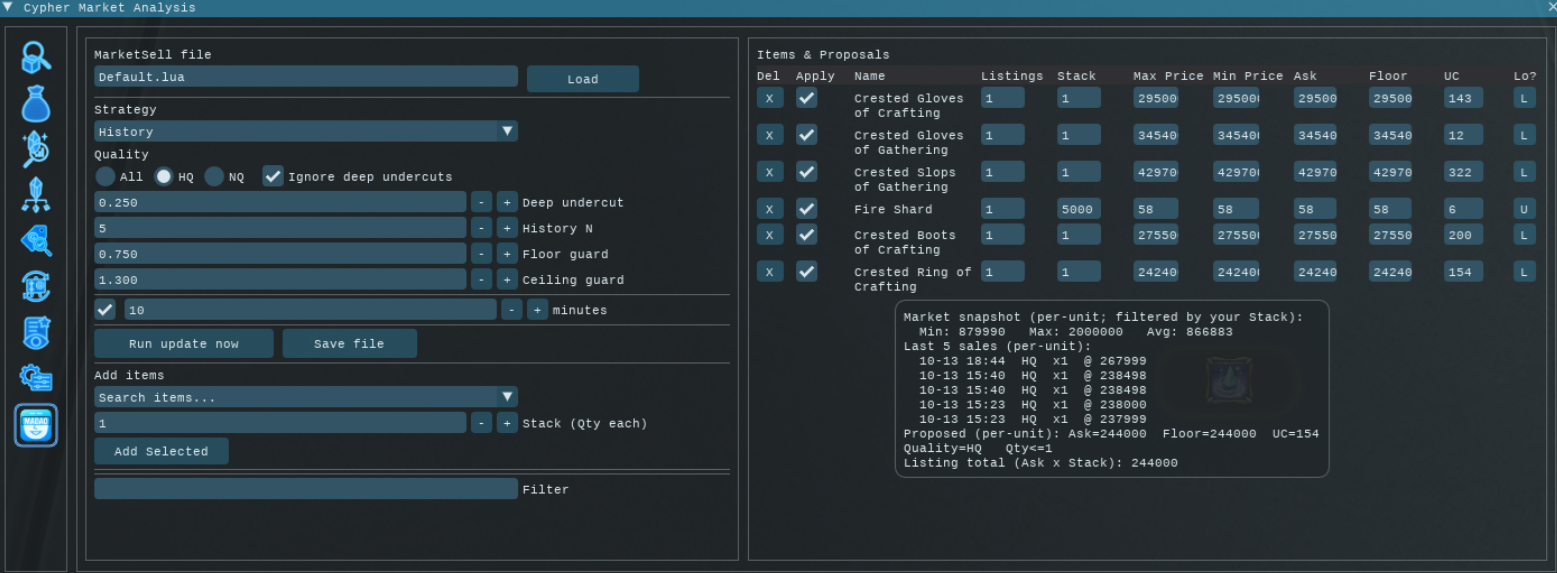Uncheck Apply for Fire Shard row
1557x573 pixels.
[x=807, y=209]
